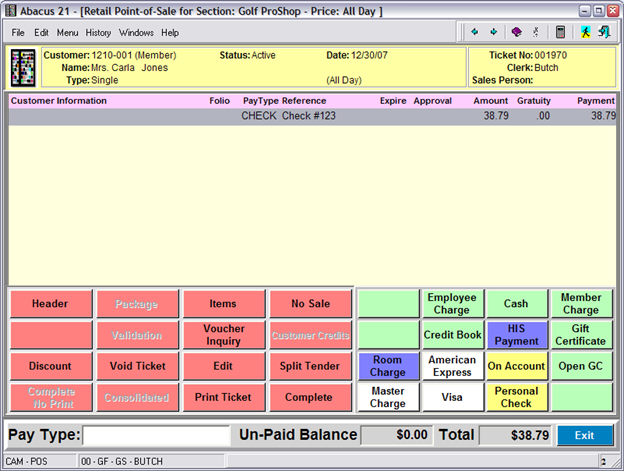
Task: Select the American Express pay type
Action: [452, 366]
